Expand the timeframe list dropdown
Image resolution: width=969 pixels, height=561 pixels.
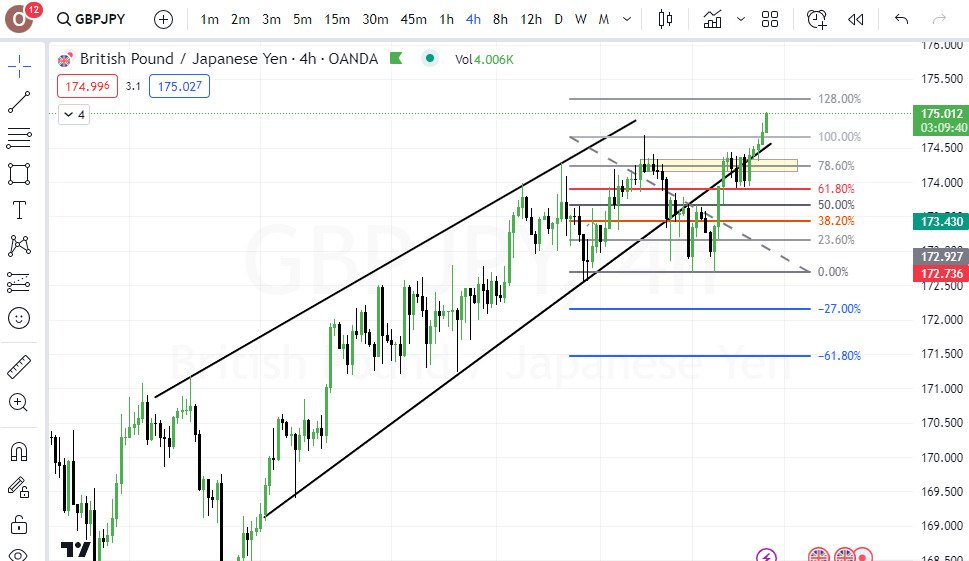pos(627,19)
